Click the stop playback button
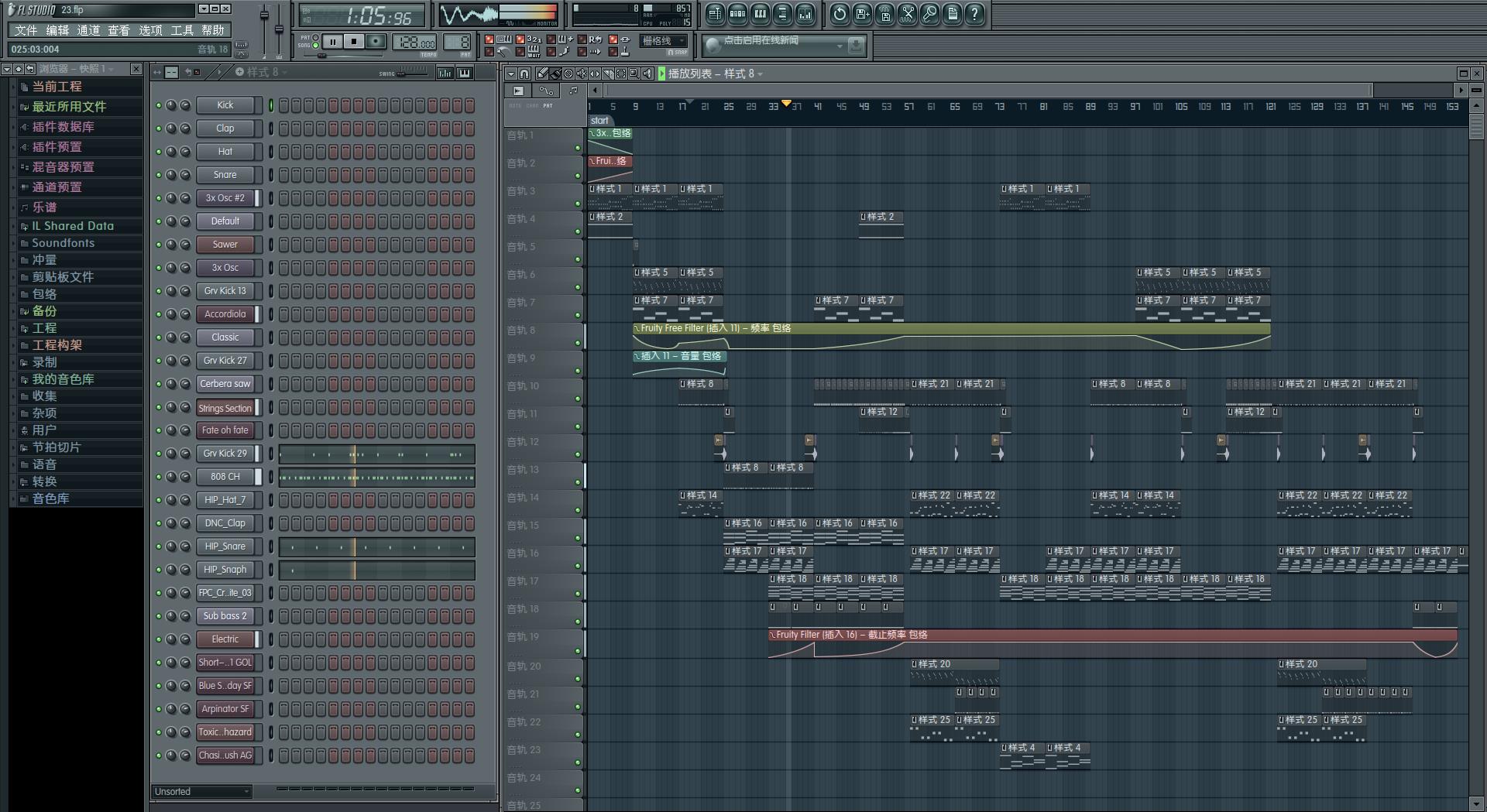This screenshot has width=1487, height=812. pyautogui.click(x=354, y=41)
